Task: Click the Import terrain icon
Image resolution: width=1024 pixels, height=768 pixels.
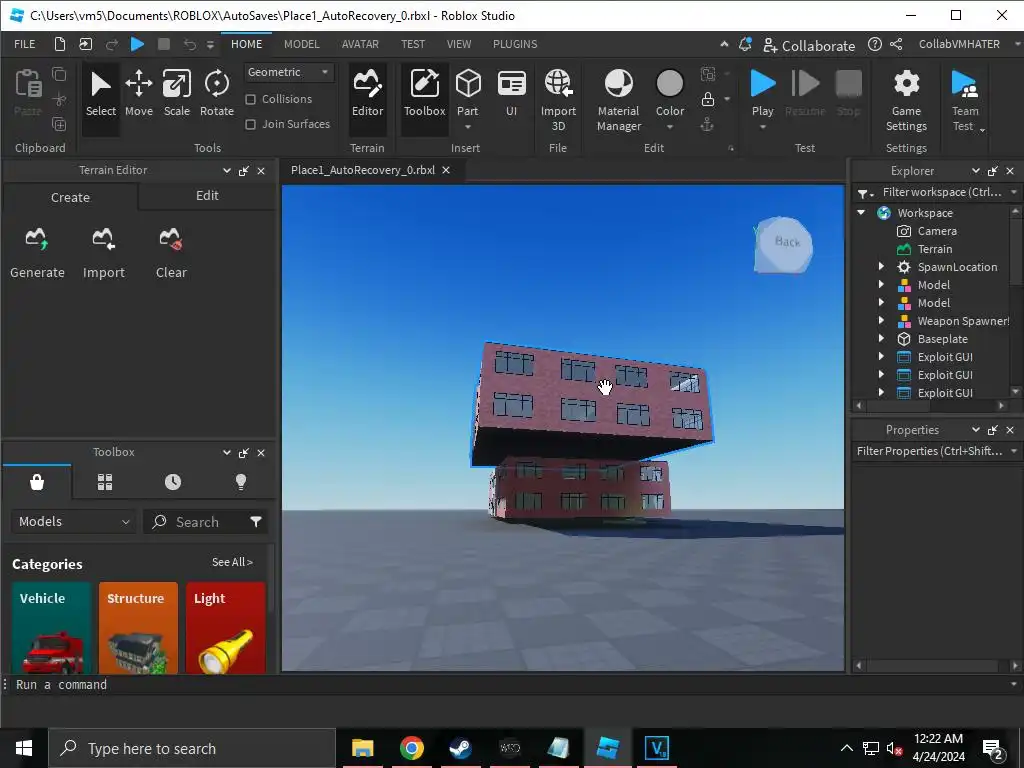Action: coord(103,239)
